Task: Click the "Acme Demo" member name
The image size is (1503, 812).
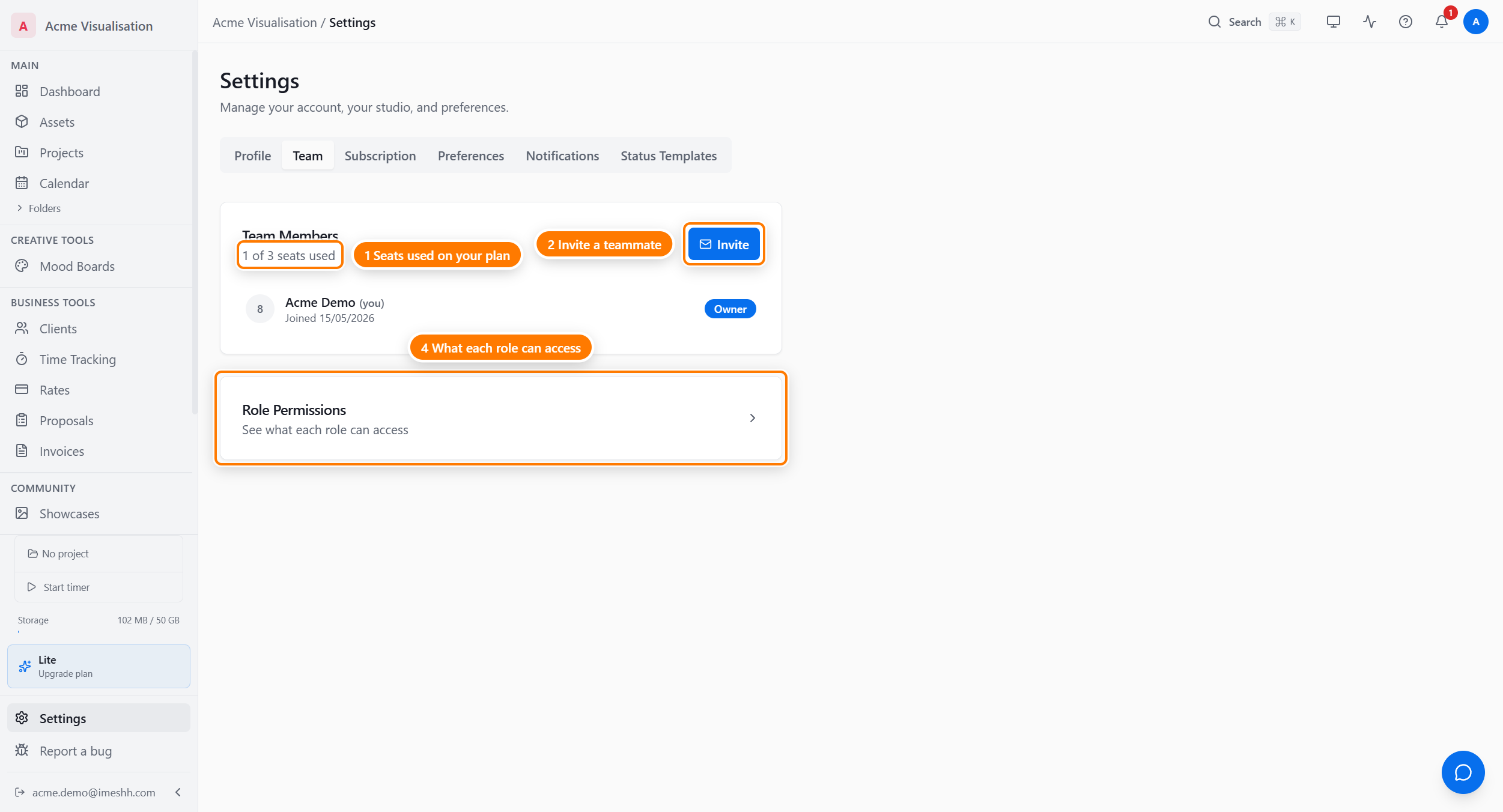Action: pyautogui.click(x=320, y=303)
